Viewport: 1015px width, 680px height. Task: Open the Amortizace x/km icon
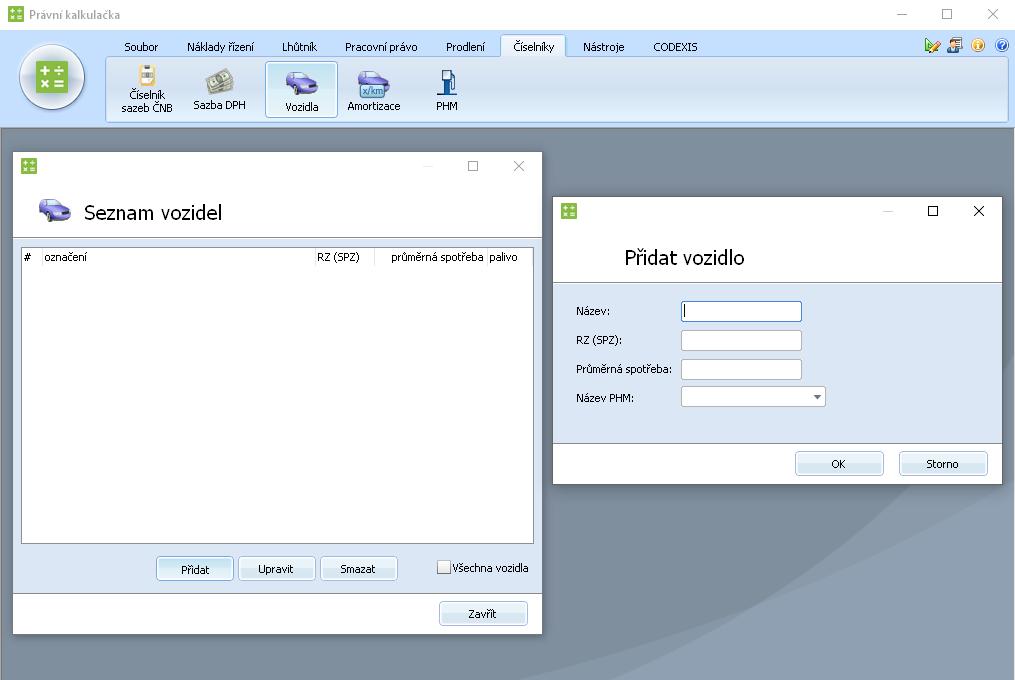tap(374, 89)
